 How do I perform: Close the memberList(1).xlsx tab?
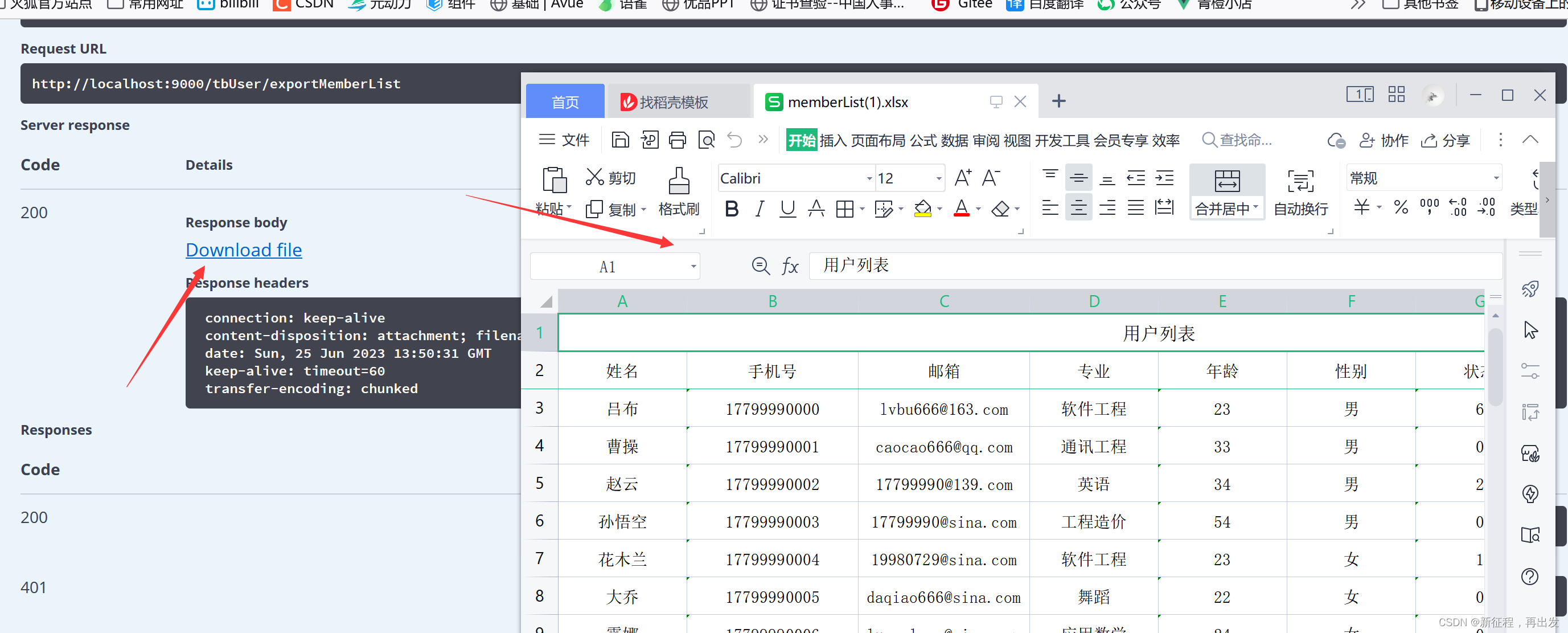pyautogui.click(x=1020, y=102)
